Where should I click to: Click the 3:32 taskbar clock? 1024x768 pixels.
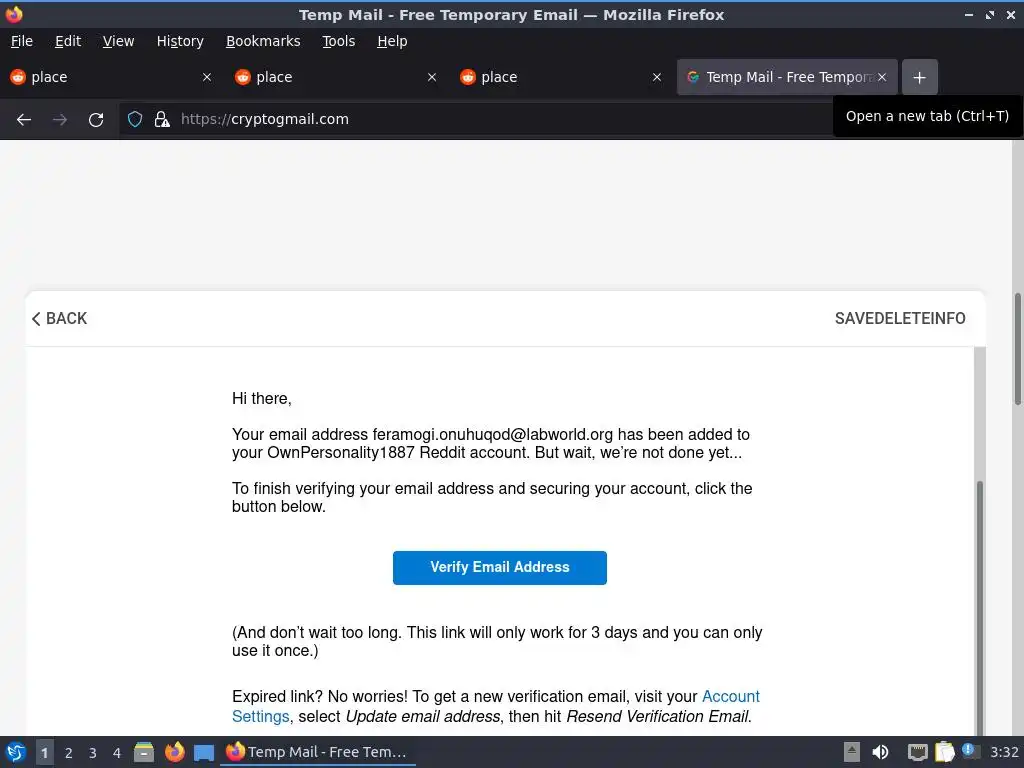pyautogui.click(x=1004, y=752)
